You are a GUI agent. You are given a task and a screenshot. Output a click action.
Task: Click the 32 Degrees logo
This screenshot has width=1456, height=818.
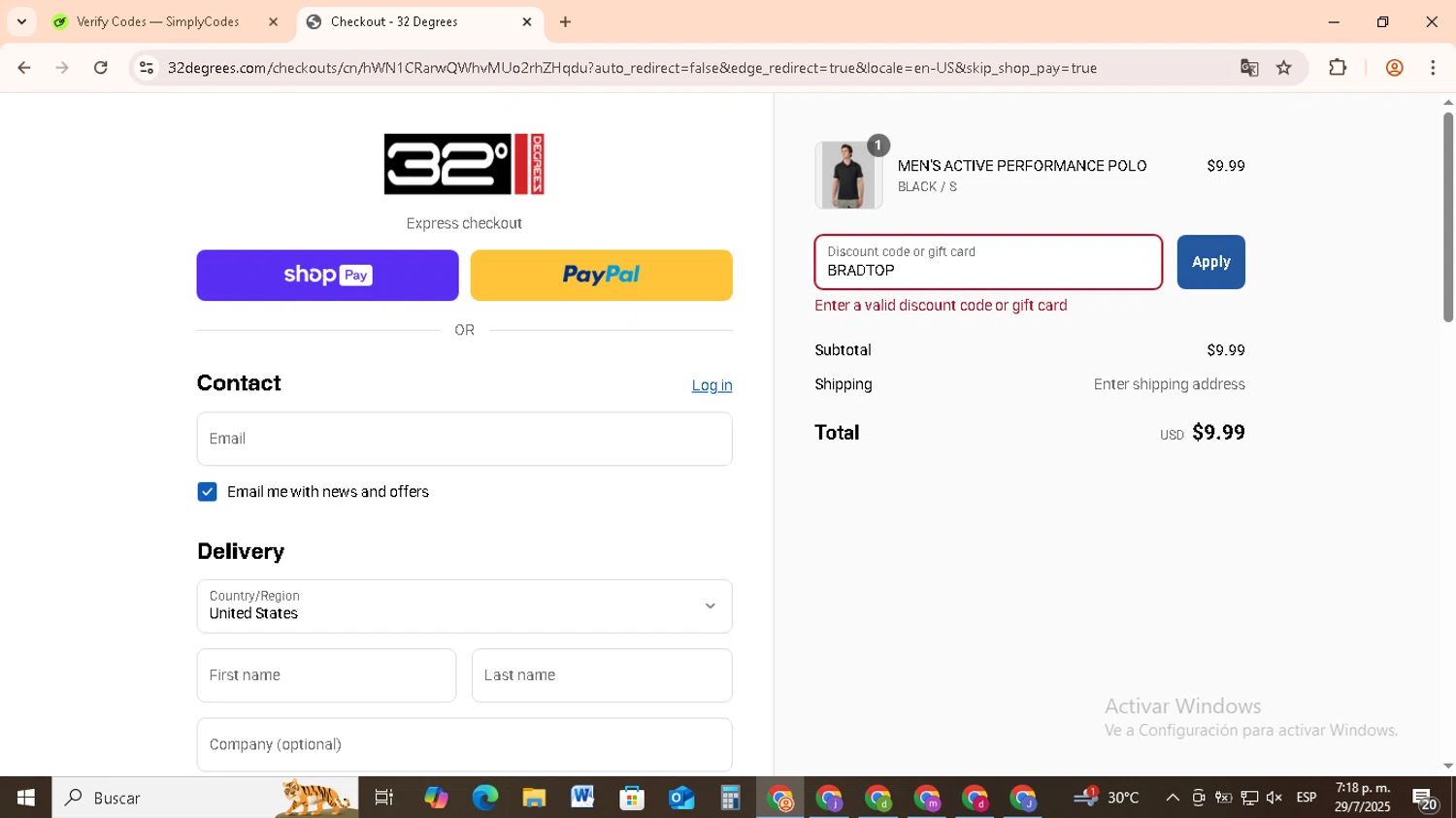(x=464, y=164)
